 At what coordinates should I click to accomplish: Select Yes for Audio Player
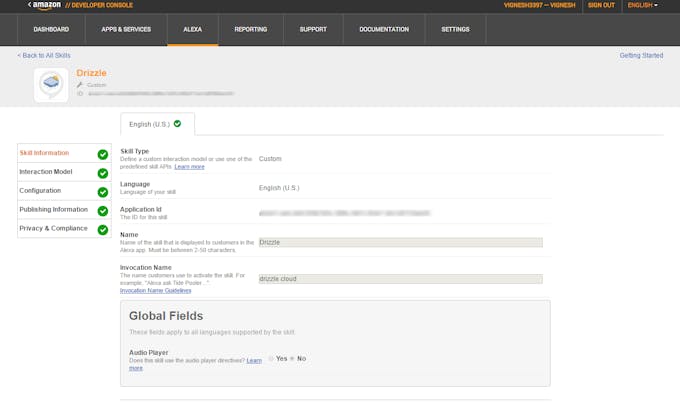click(271, 359)
